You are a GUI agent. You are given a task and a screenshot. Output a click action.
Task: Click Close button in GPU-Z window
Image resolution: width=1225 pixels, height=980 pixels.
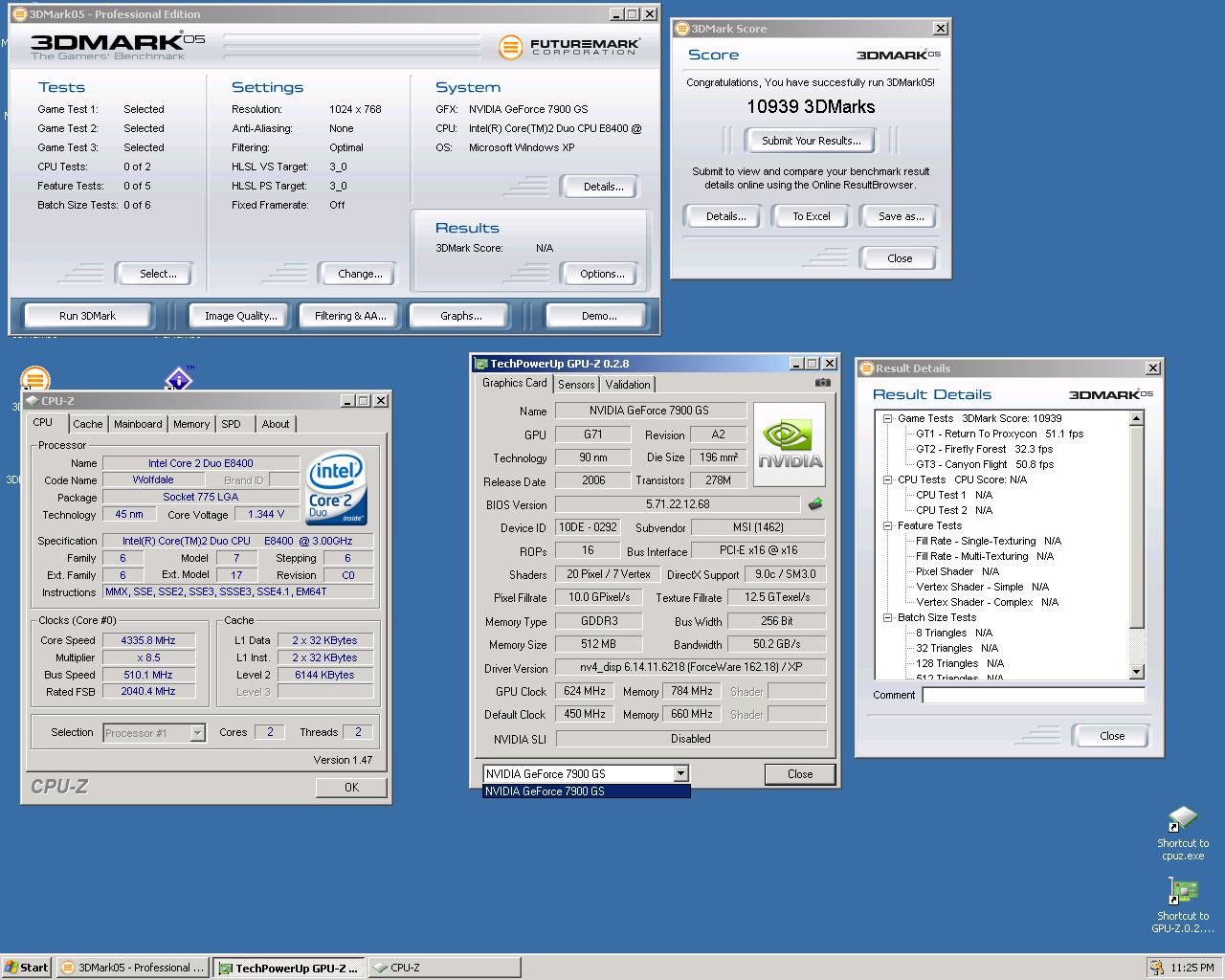click(800, 774)
